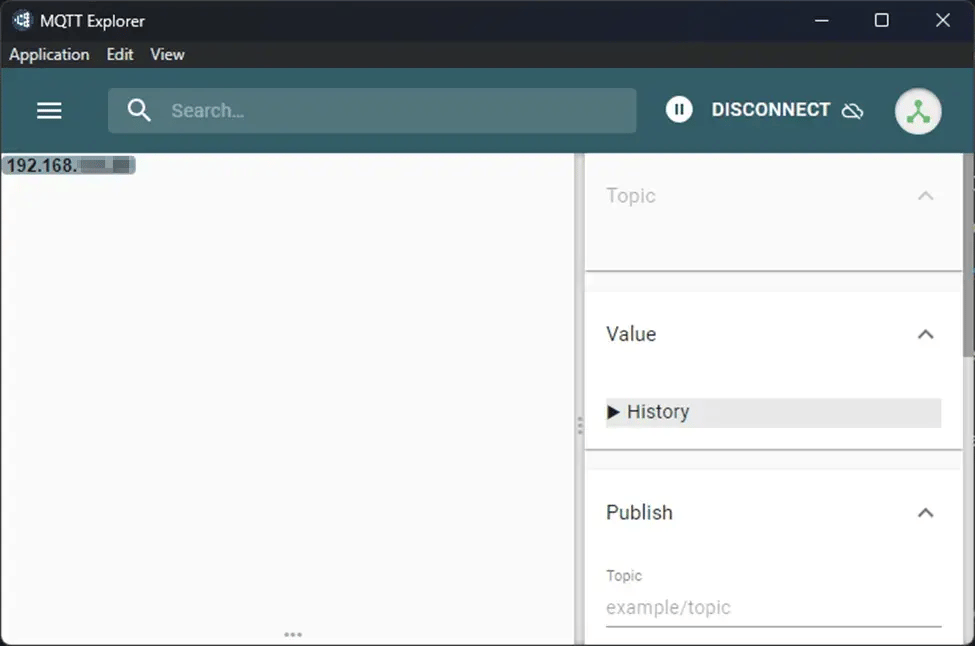Click the three-dot handle below the topic tree

pos(293,634)
